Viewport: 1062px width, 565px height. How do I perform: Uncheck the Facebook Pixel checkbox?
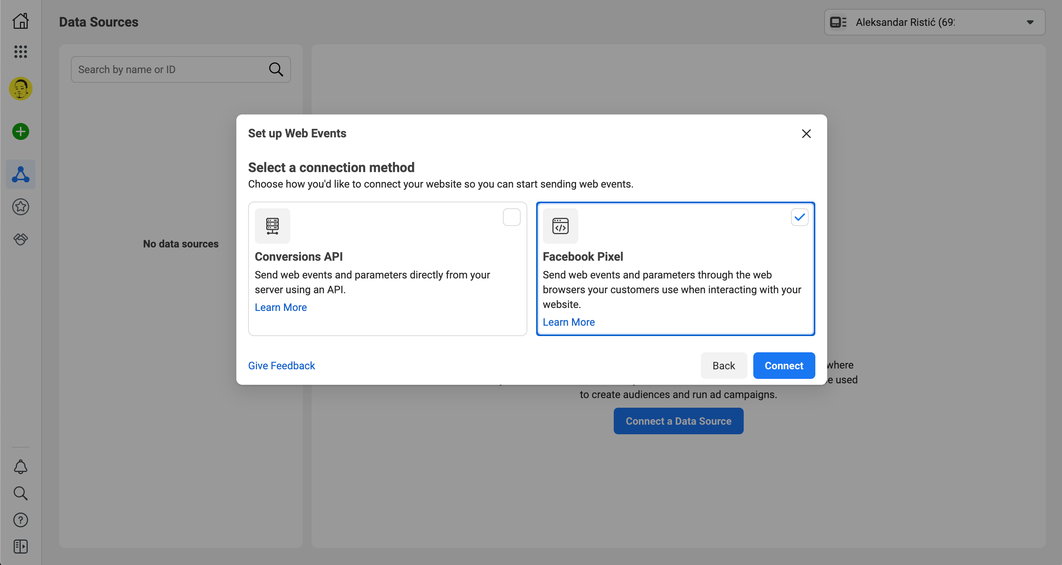[799, 217]
